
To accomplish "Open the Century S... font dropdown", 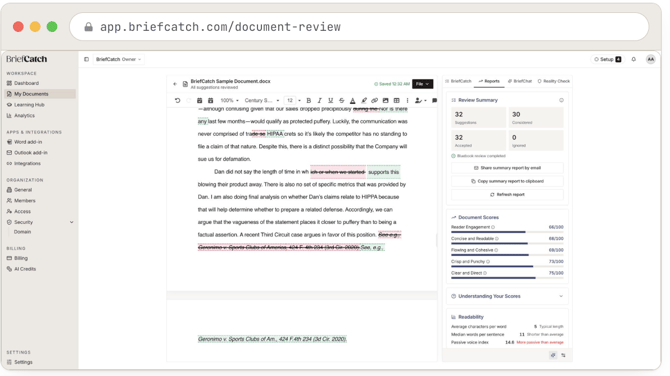I will (262, 100).
